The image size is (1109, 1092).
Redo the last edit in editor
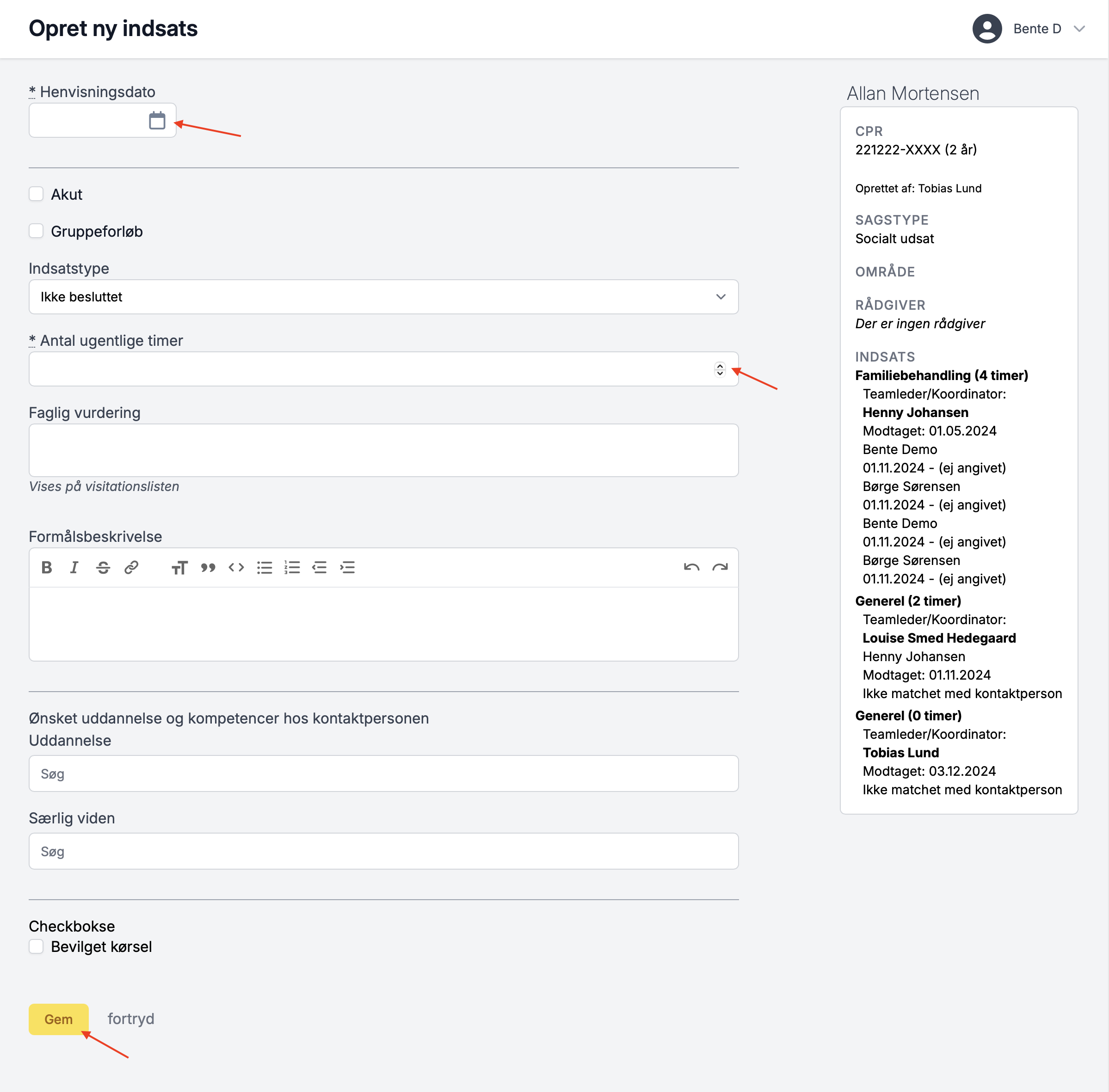(720, 567)
